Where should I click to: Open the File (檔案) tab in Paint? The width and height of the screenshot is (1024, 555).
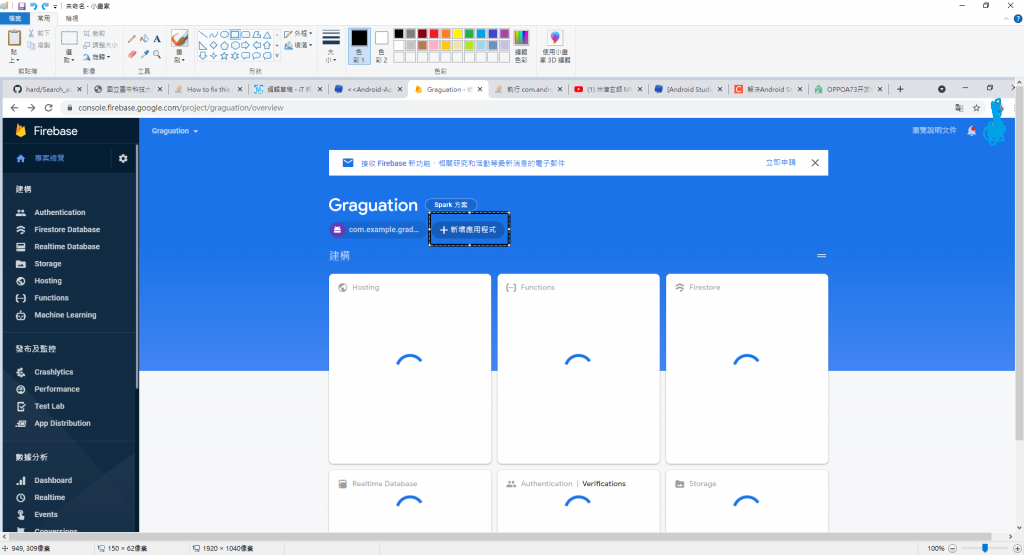tap(15, 18)
